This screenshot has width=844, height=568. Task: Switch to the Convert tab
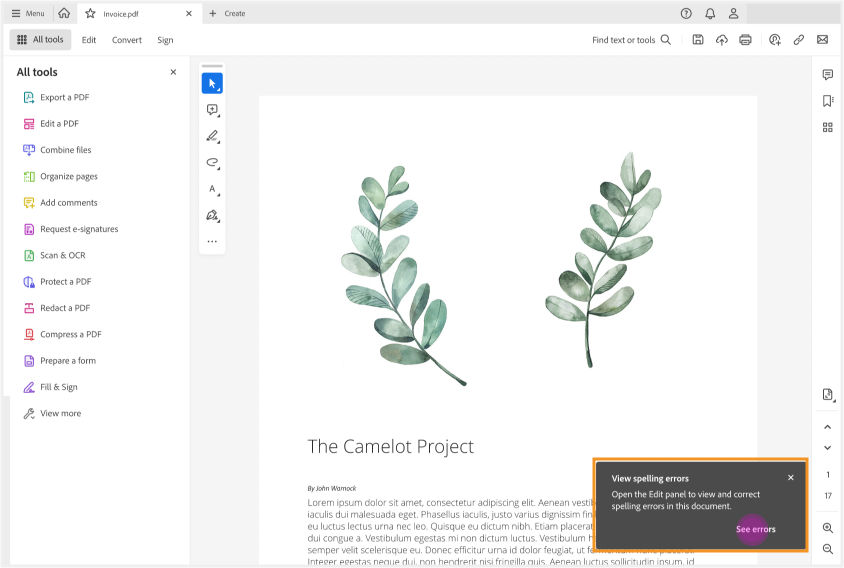[x=127, y=40]
